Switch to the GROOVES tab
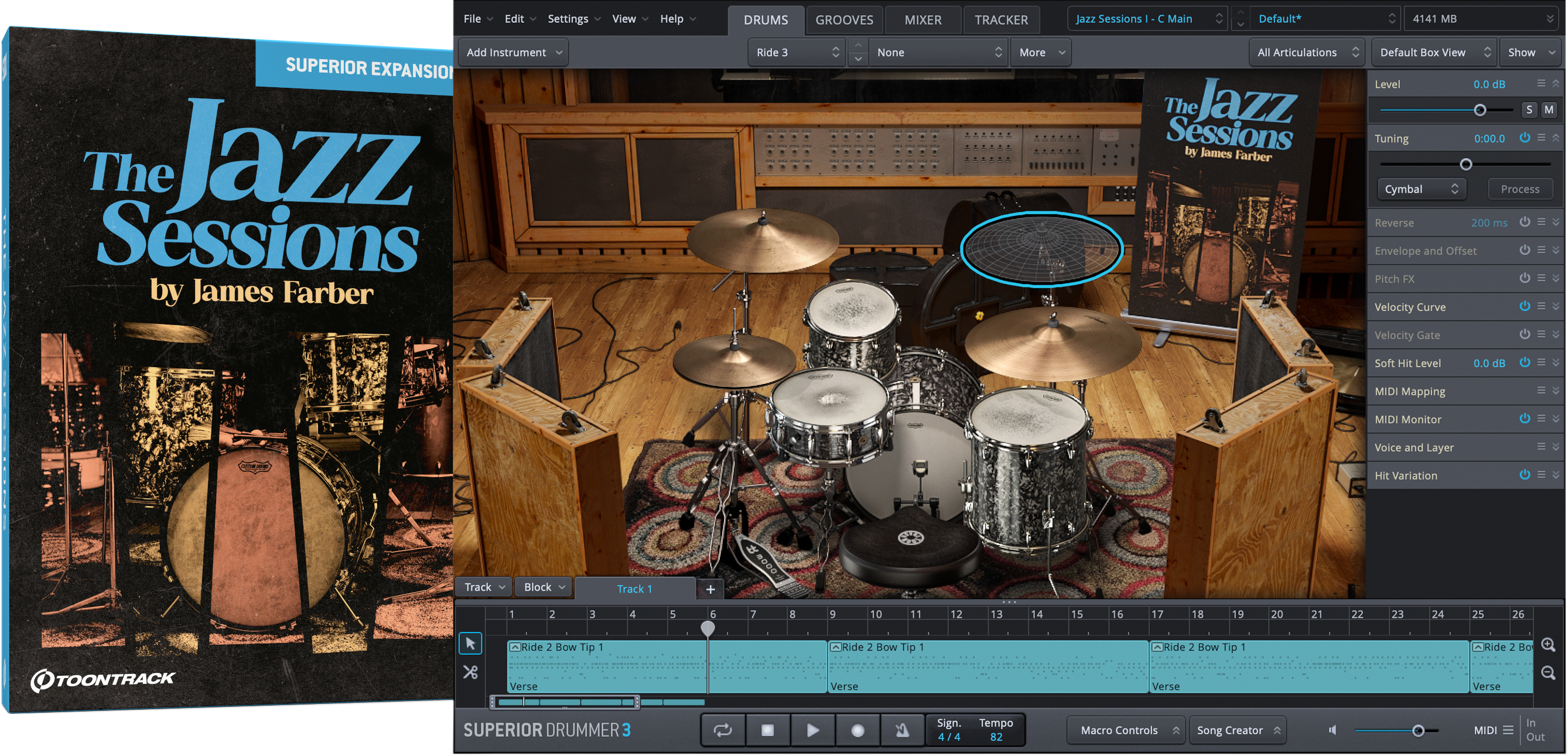This screenshot has width=1568, height=756. point(844,19)
